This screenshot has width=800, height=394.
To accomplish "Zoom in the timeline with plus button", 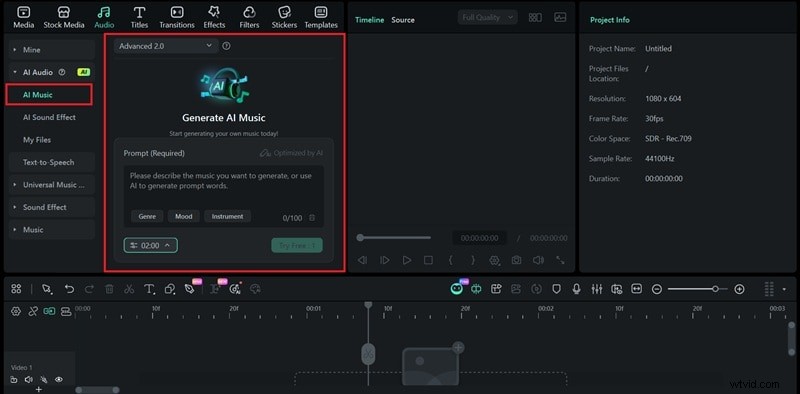I will pyautogui.click(x=739, y=289).
